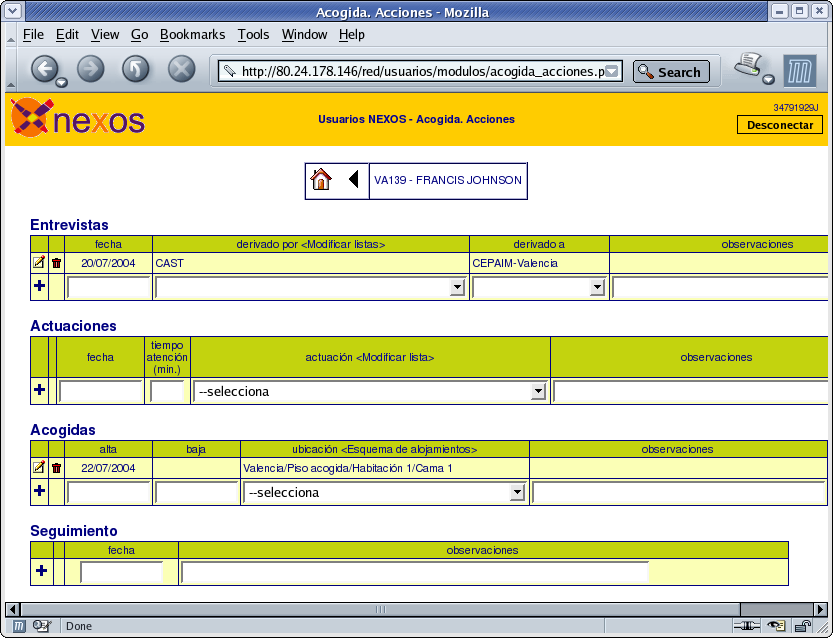Screen dimensions: 833x638
Task: Click the <Modificar lista> header link in Actuaciones
Action: tap(395, 358)
